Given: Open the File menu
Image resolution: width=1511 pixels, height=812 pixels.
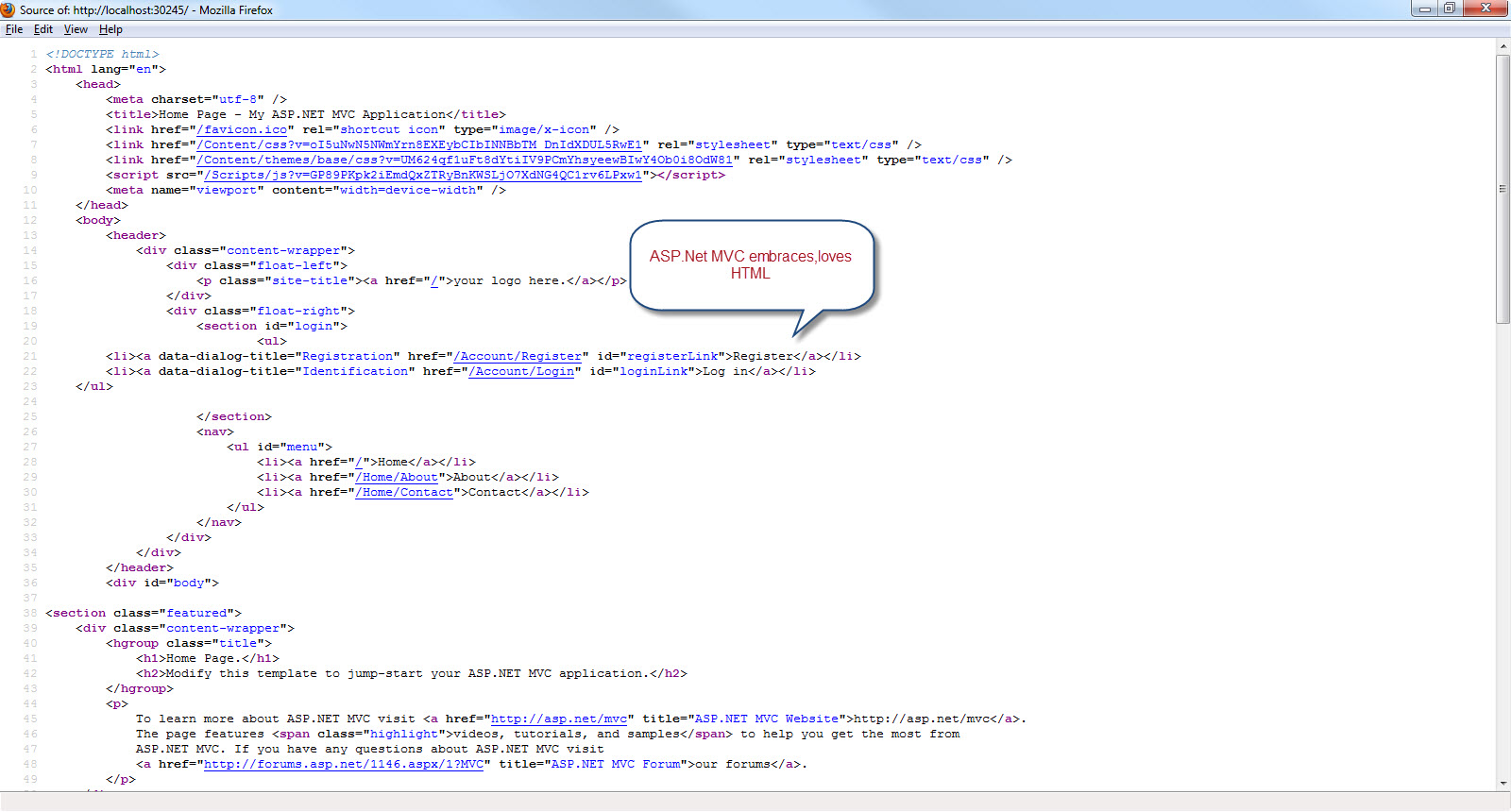Looking at the screenshot, I should coord(14,29).
